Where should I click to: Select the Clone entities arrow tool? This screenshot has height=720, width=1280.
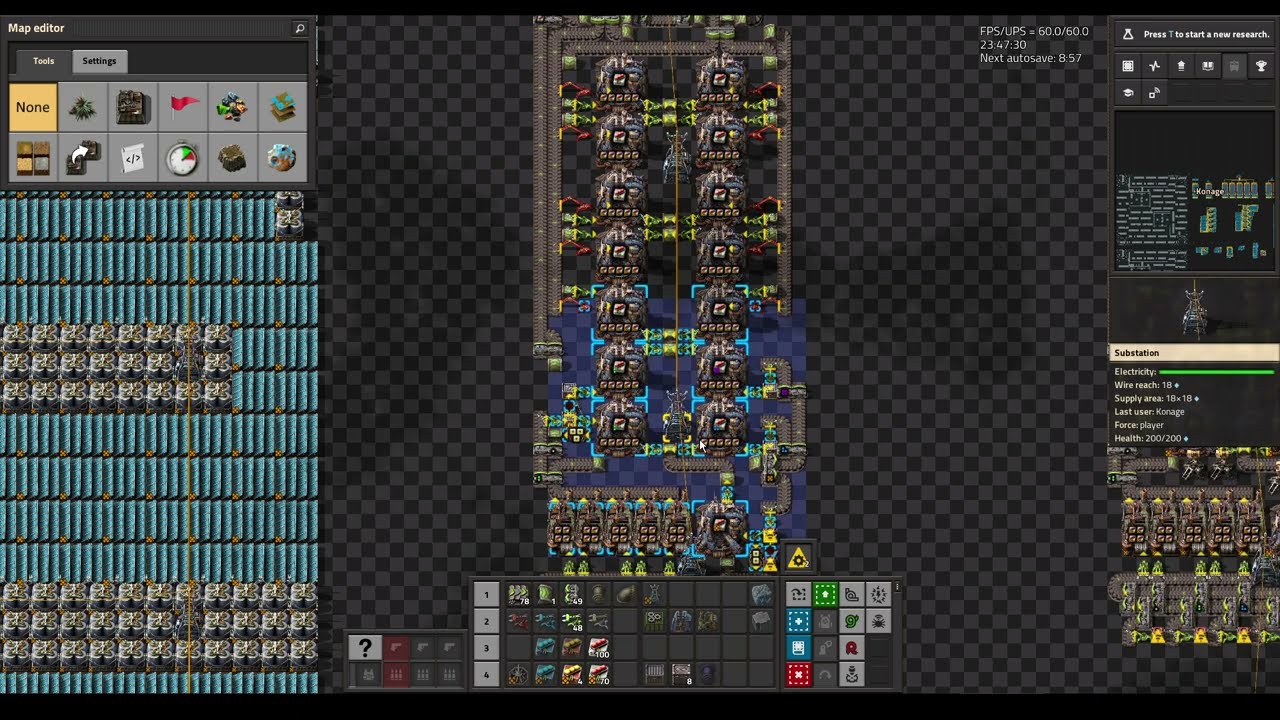[83, 158]
